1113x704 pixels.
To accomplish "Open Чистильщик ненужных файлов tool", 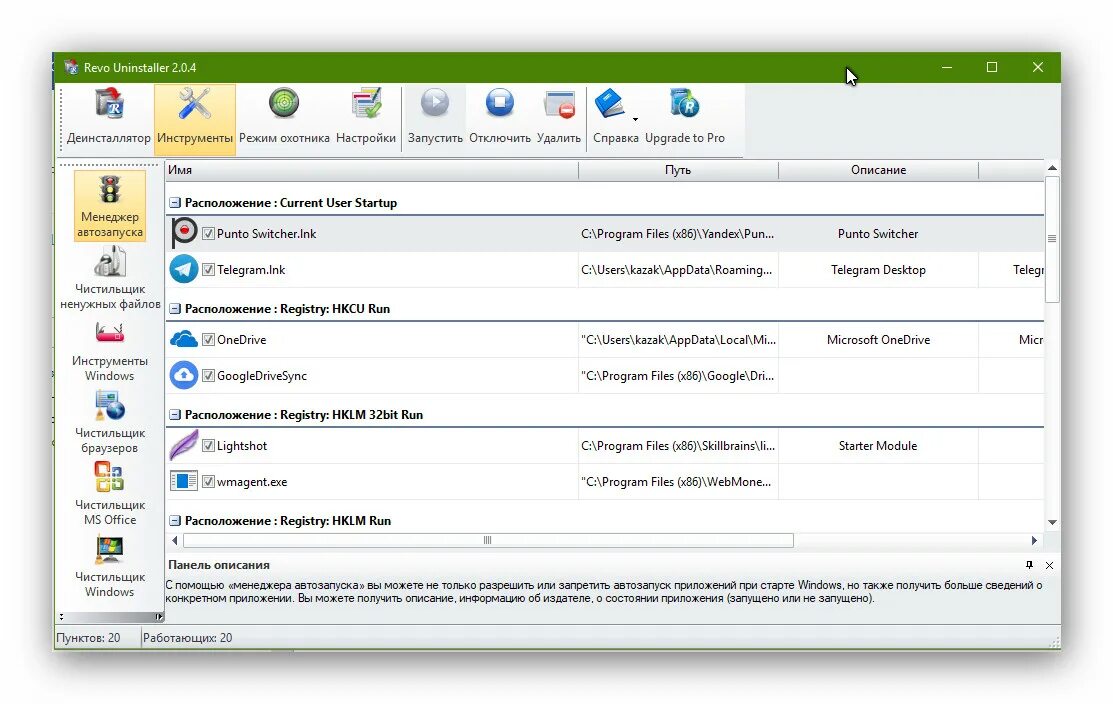I will point(109,278).
